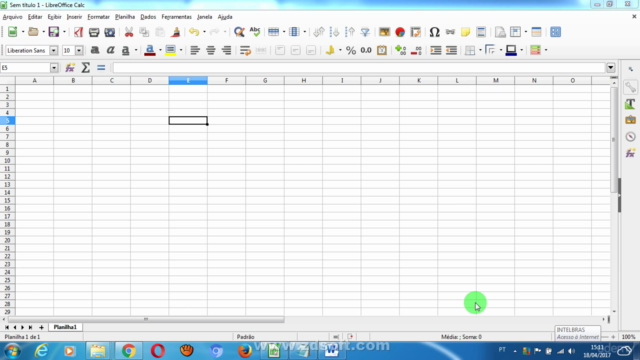Viewport: 640px width, 360px height.
Task: Click the New spreadsheet icon
Action: [13, 32]
